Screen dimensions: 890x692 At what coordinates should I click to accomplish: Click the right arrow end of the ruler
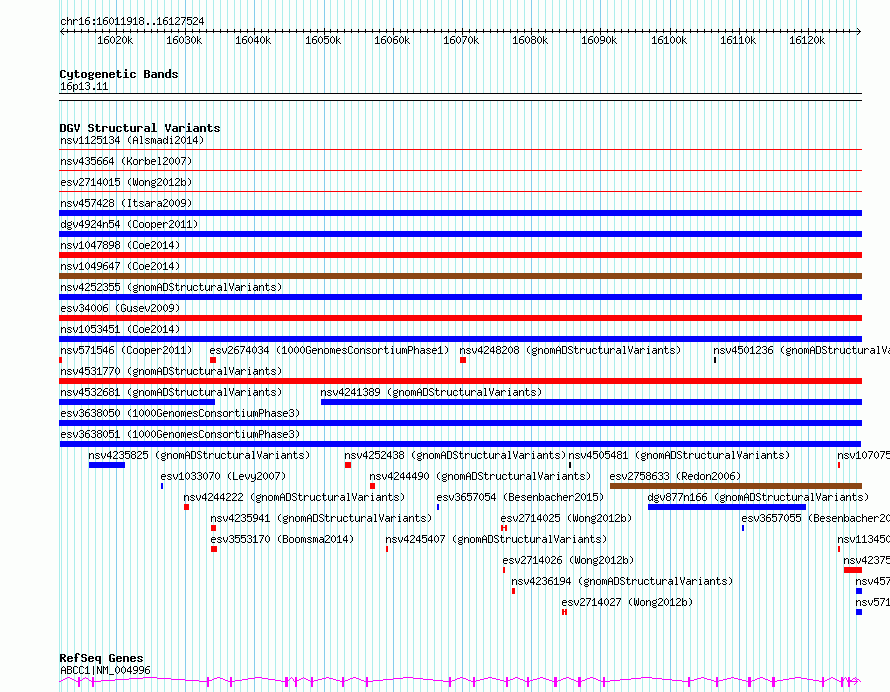[859, 31]
